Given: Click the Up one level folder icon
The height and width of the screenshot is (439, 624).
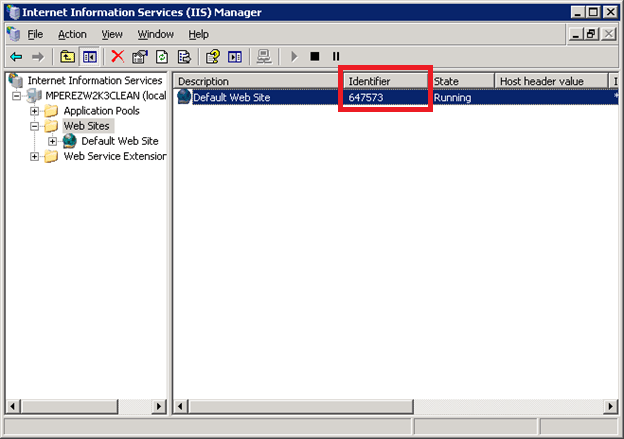Looking at the screenshot, I should [67, 57].
